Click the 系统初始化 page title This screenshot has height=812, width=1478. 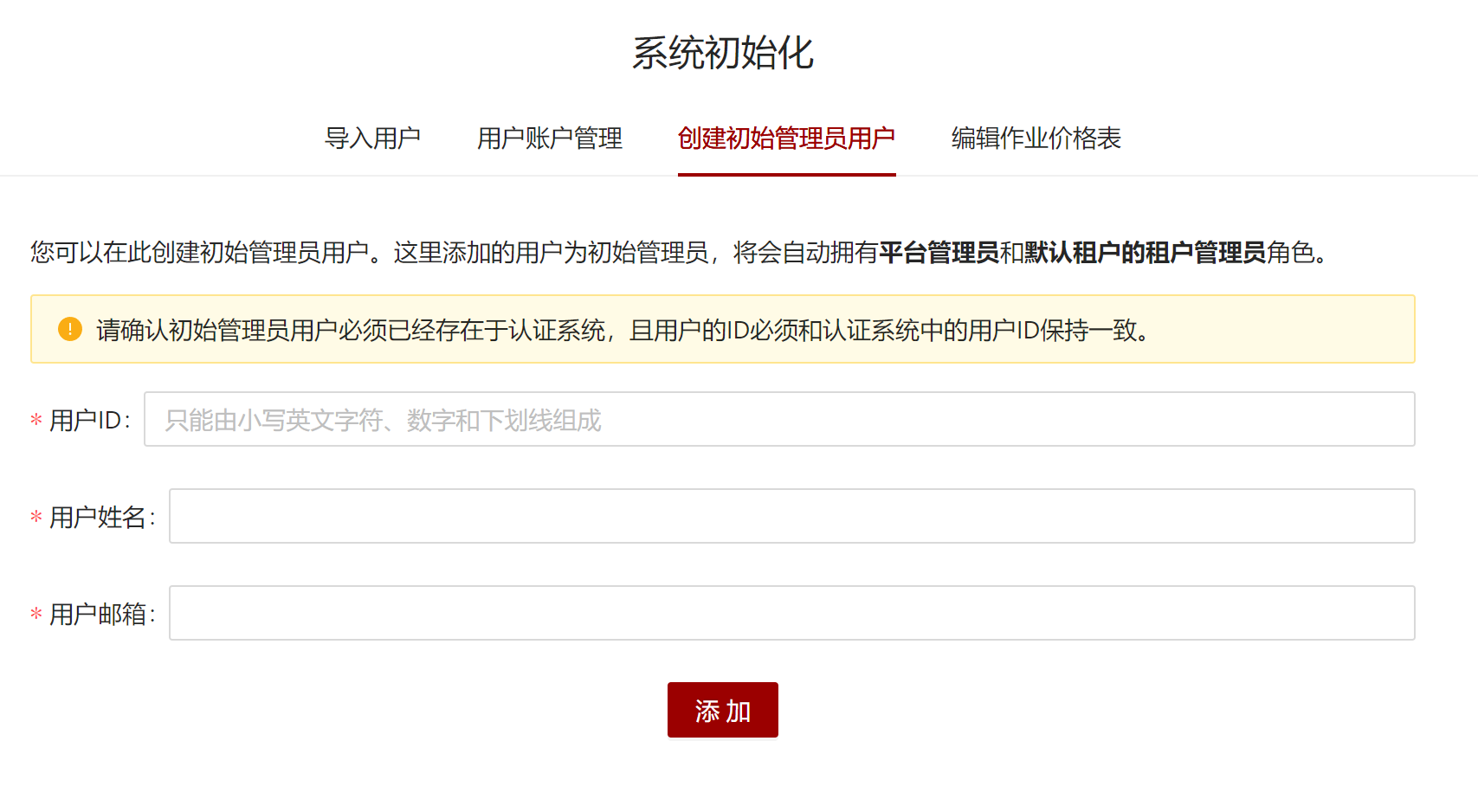pos(724,54)
